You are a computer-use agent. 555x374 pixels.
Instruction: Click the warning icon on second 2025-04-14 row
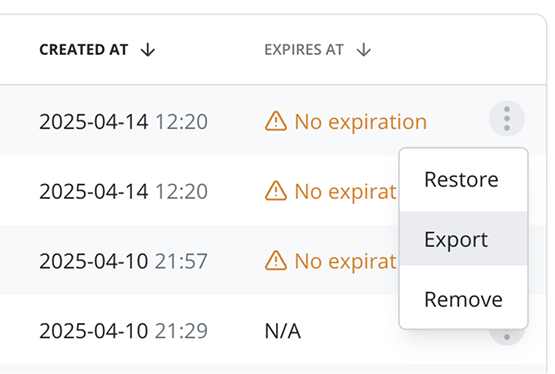pyautogui.click(x=276, y=191)
